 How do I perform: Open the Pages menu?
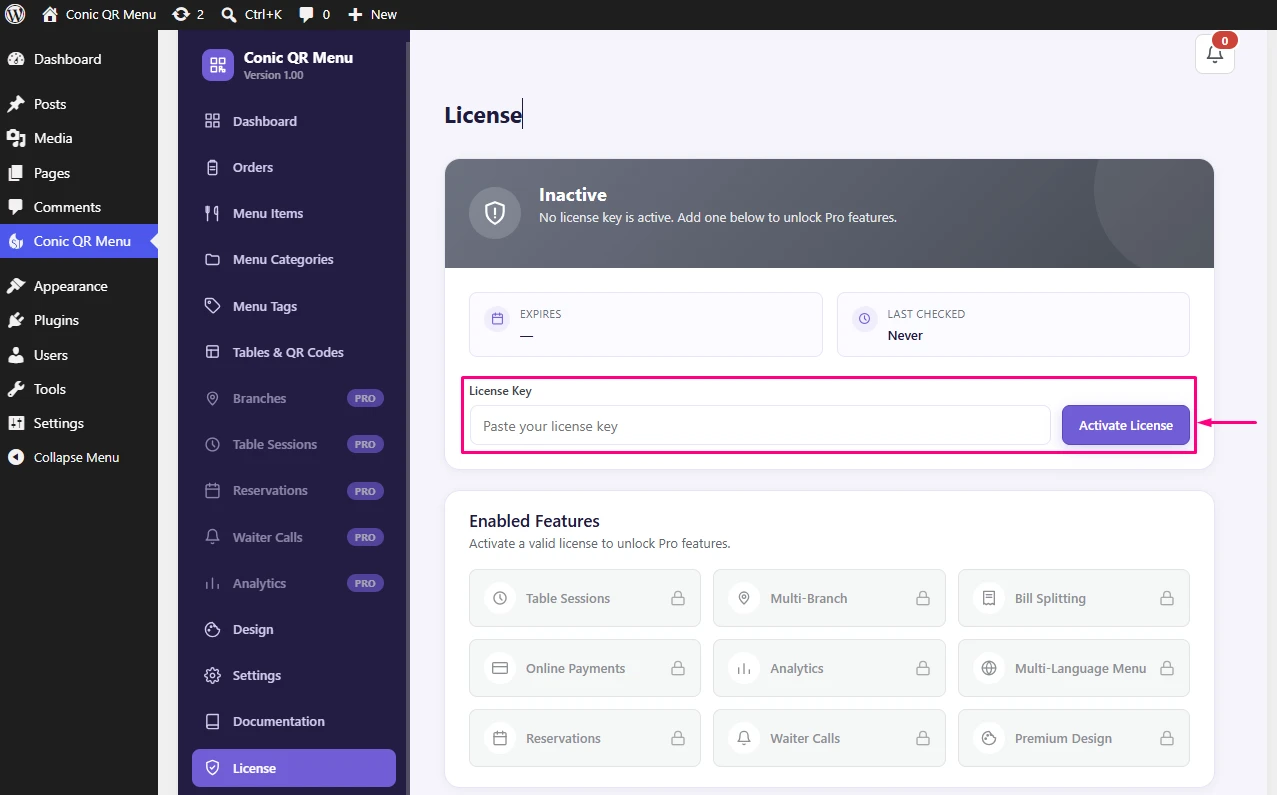pyautogui.click(x=79, y=173)
